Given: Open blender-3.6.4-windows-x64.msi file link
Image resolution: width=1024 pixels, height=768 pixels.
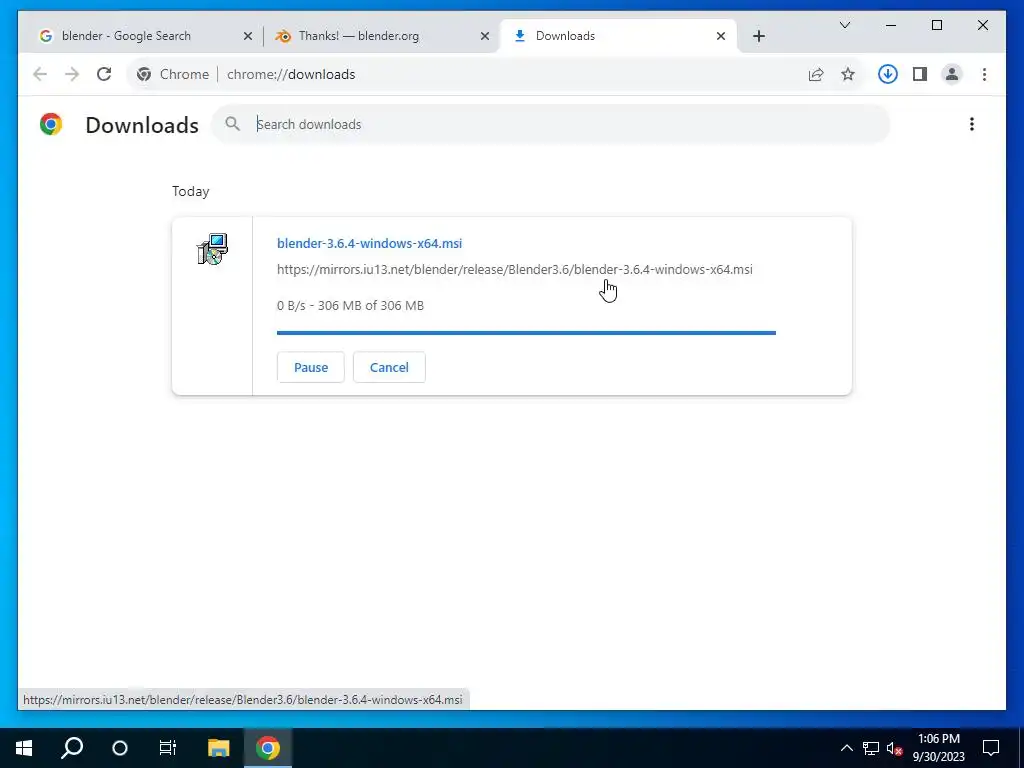Looking at the screenshot, I should pos(370,243).
